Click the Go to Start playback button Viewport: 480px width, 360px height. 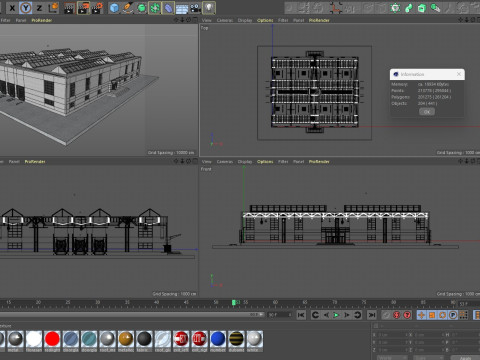pos(301,315)
